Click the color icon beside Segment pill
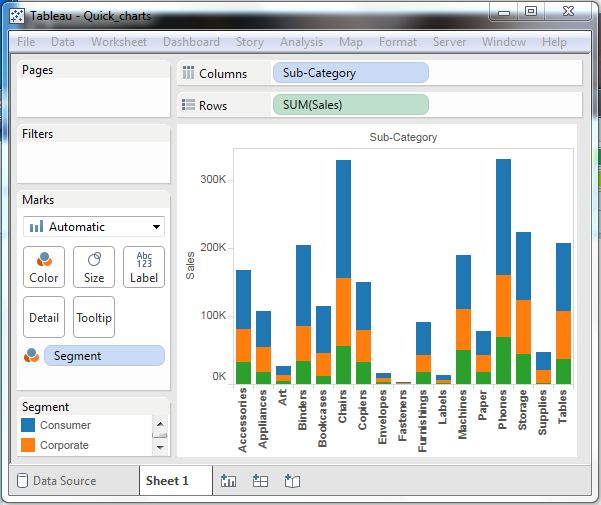601x505 pixels. click(x=31, y=356)
